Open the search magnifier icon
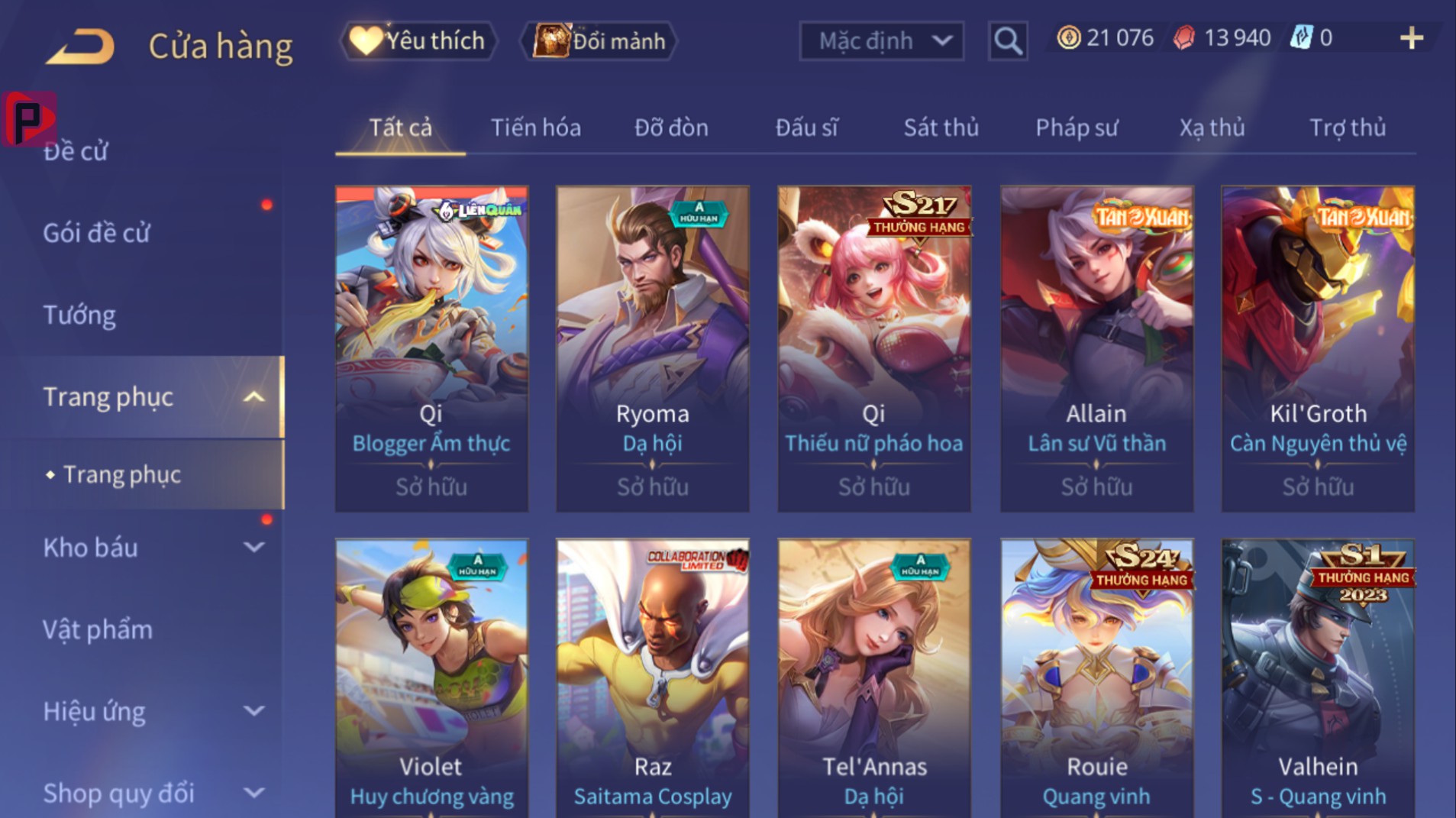 [x=1008, y=40]
